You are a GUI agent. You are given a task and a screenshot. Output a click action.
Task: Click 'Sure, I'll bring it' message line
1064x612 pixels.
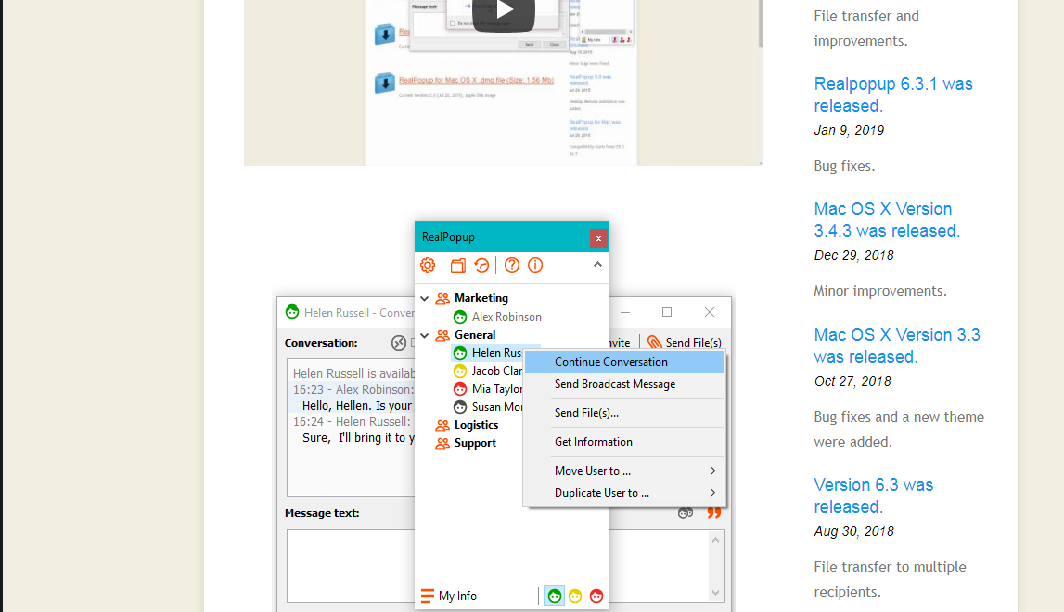pyautogui.click(x=358, y=438)
